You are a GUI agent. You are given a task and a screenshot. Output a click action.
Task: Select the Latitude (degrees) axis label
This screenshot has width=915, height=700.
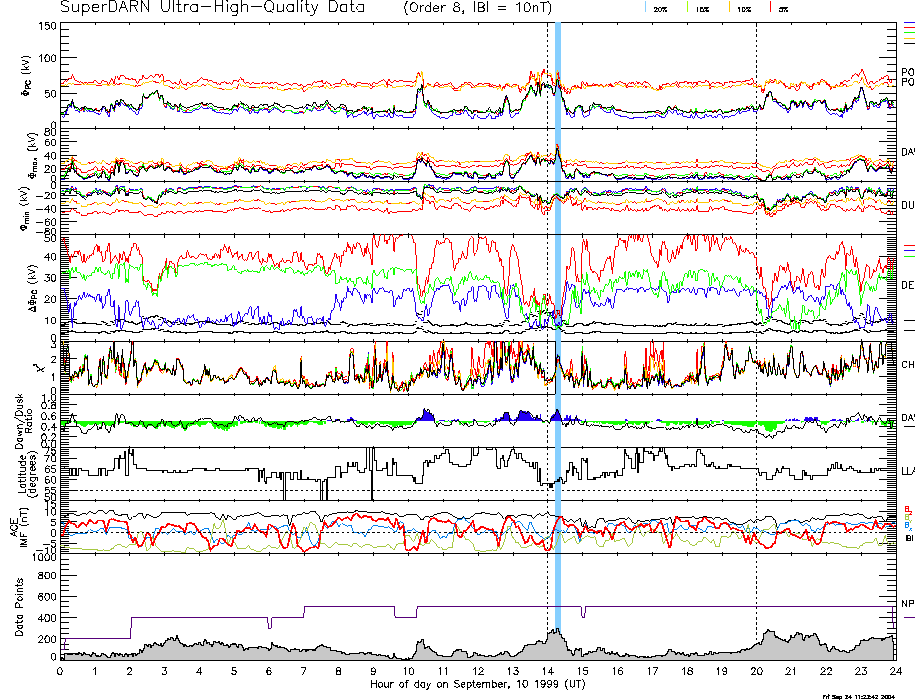point(22,472)
